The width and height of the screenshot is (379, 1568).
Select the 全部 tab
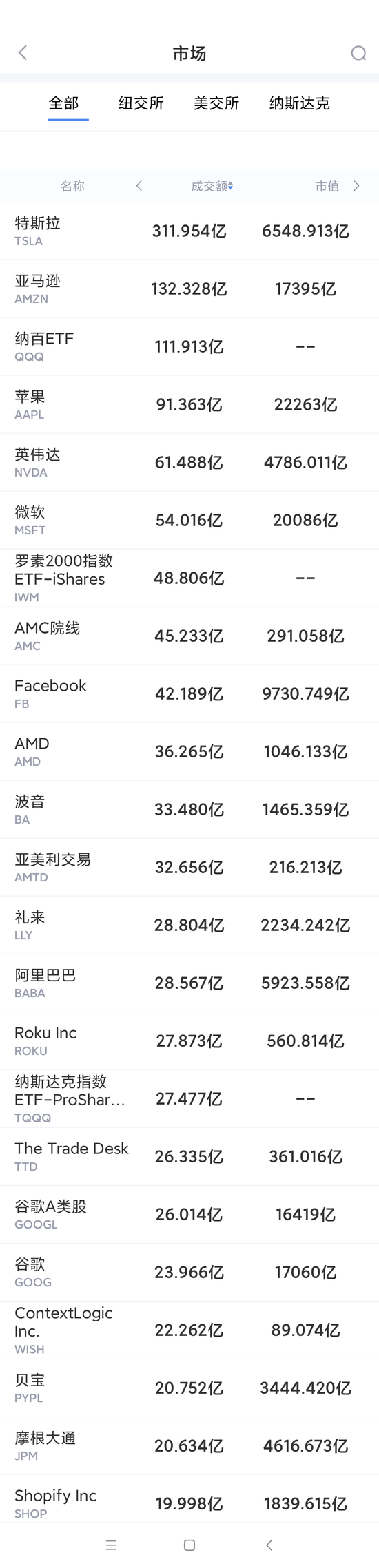click(x=64, y=103)
